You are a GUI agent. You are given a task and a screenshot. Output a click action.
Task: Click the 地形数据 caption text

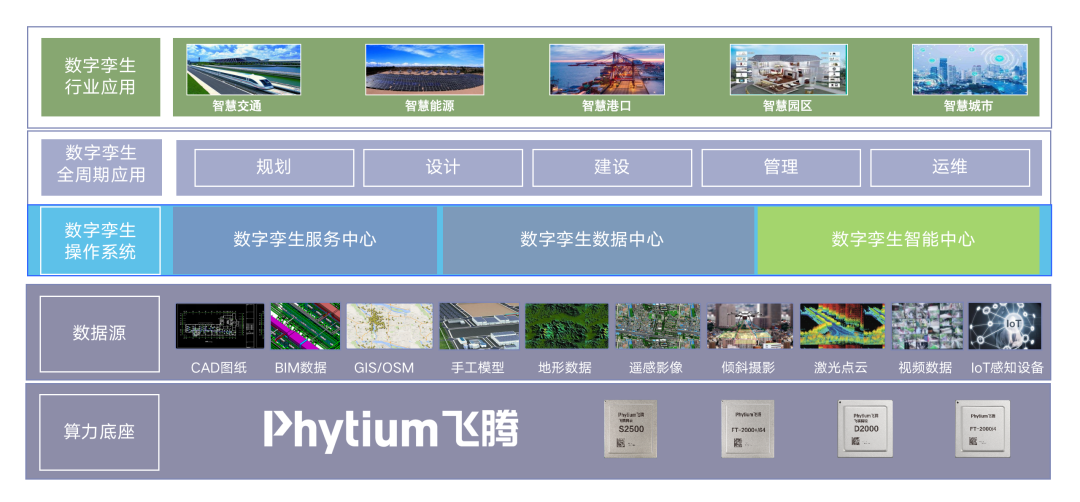point(565,368)
